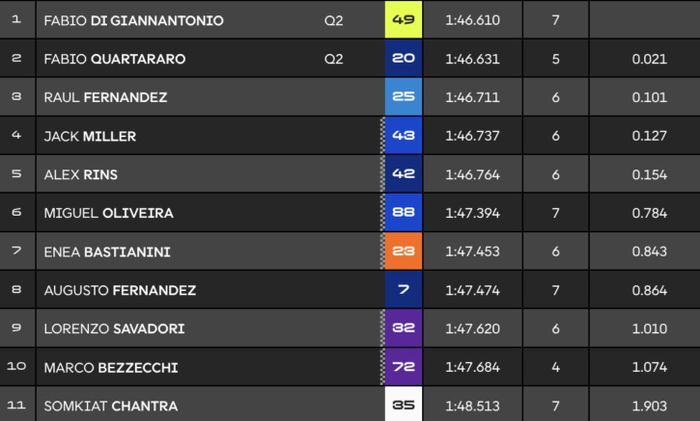Click the blue number 88 badge
Image resolution: width=700 pixels, height=421 pixels.
tap(403, 213)
